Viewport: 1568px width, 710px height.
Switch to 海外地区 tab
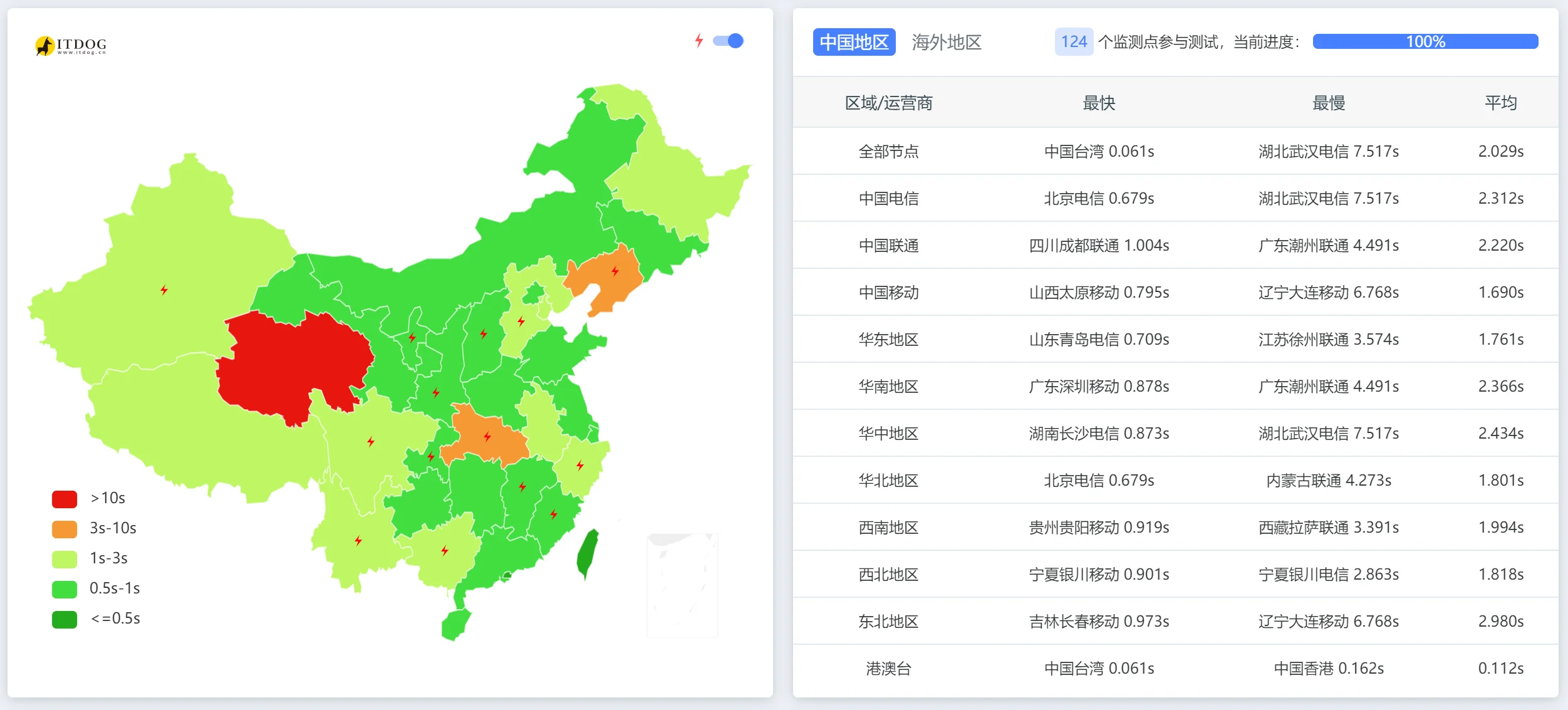coord(946,43)
